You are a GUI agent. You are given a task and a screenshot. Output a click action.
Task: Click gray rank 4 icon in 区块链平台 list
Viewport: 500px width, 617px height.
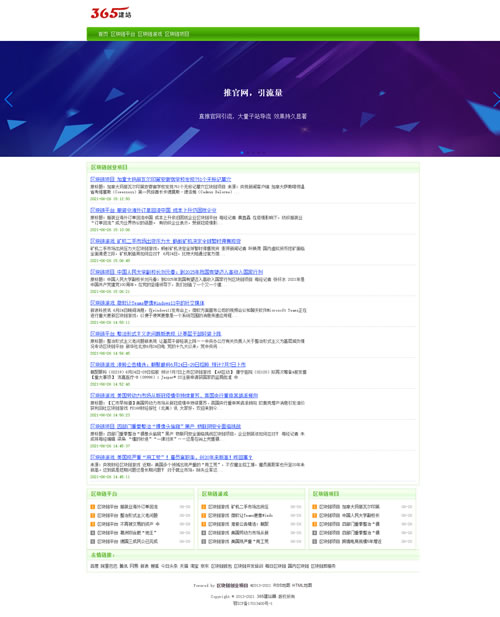(x=92, y=533)
